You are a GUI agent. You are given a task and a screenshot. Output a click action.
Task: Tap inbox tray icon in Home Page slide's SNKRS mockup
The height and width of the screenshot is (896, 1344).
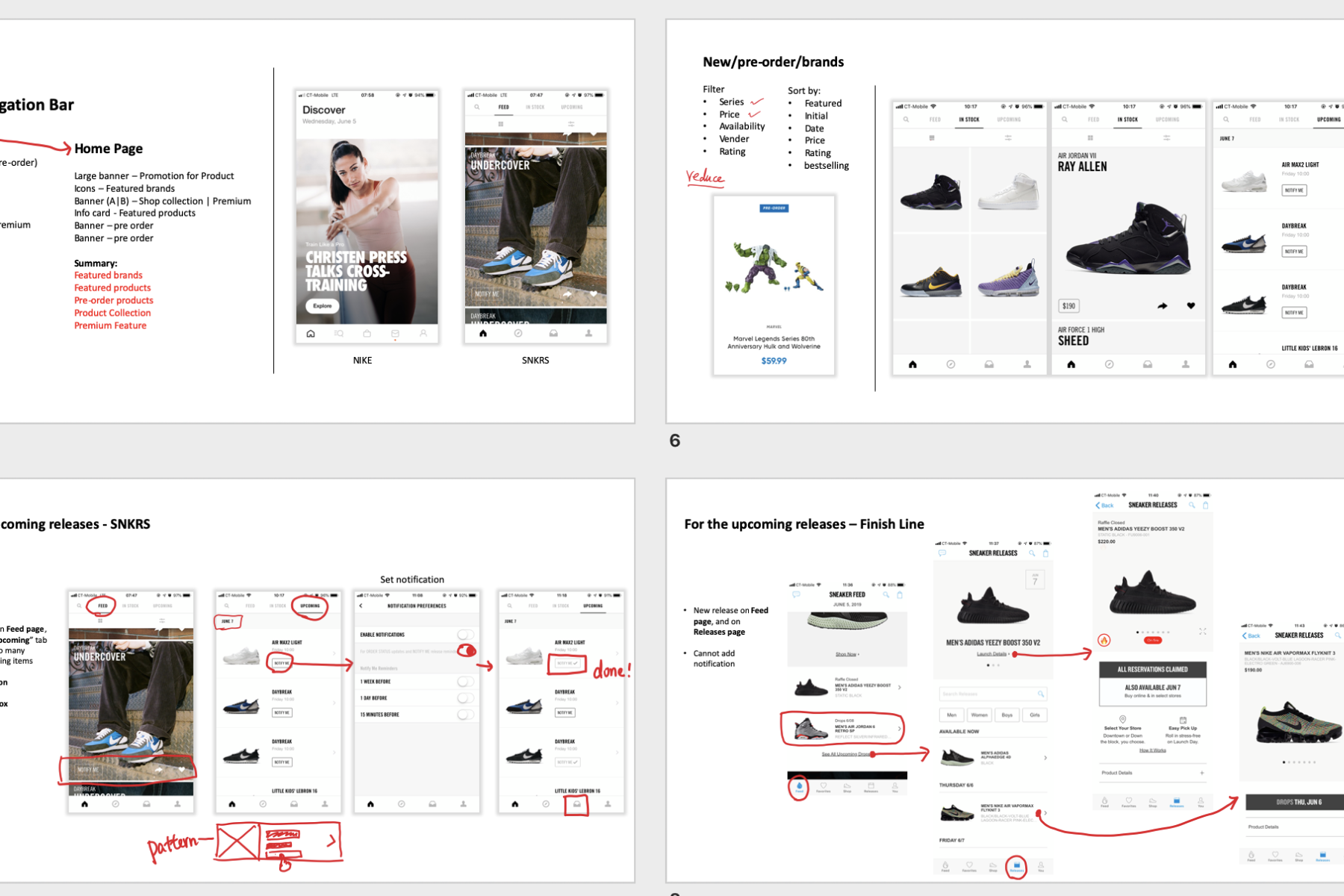553,334
